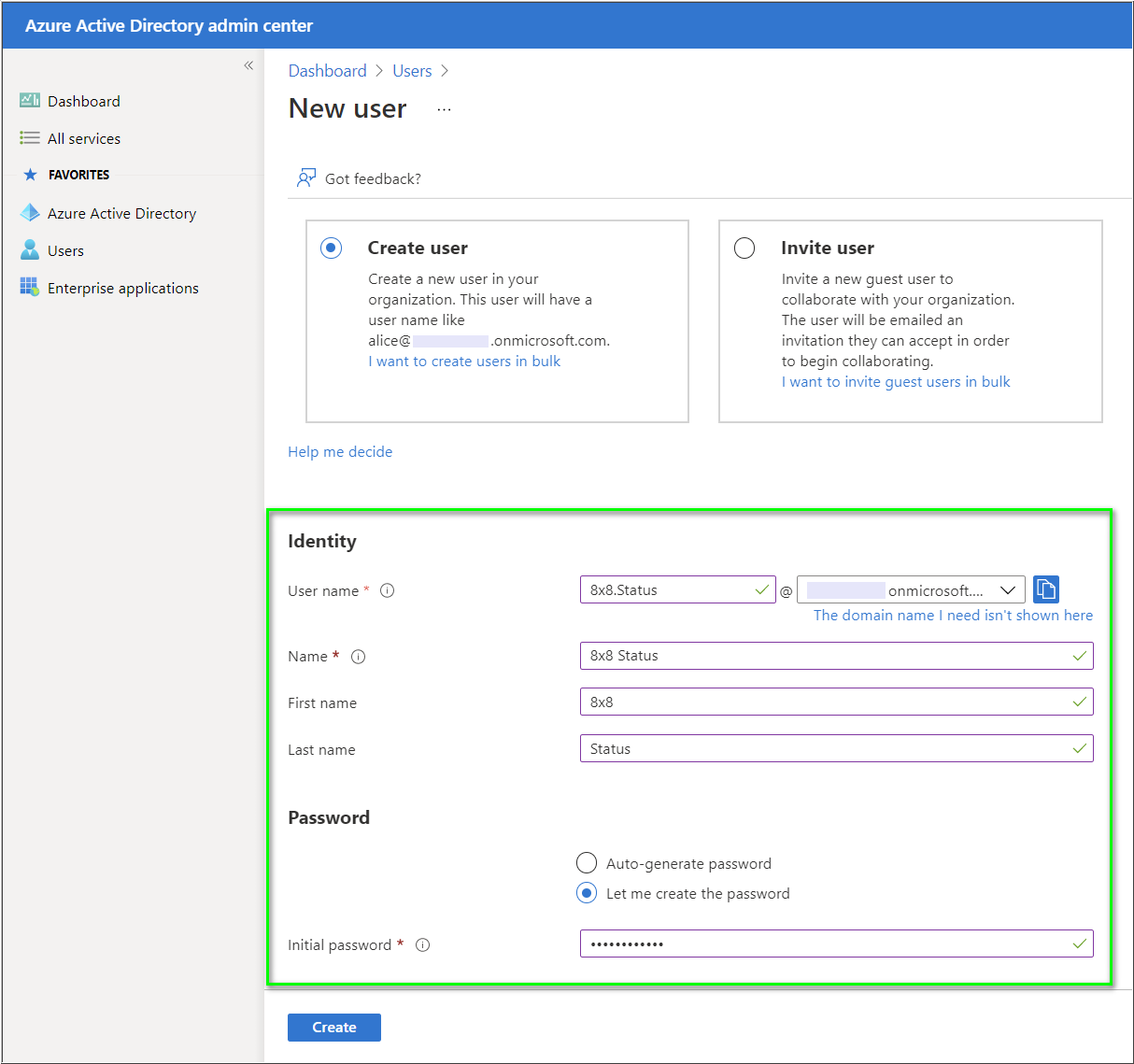The image size is (1134, 1064).
Task: Open the Help me decide link
Action: (340, 452)
